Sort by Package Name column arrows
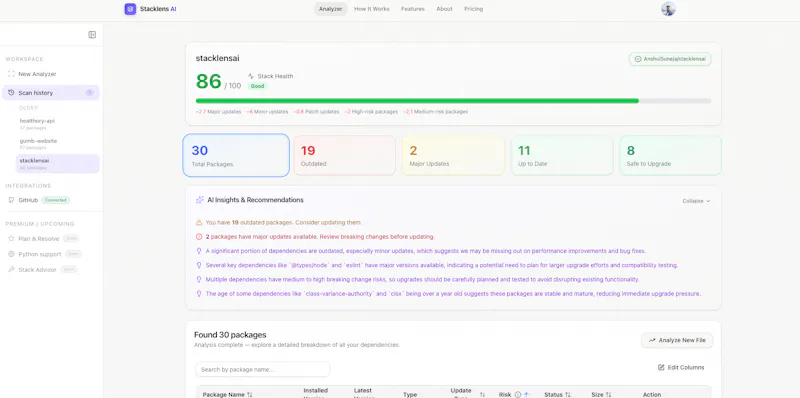The image size is (800, 398). click(250, 394)
